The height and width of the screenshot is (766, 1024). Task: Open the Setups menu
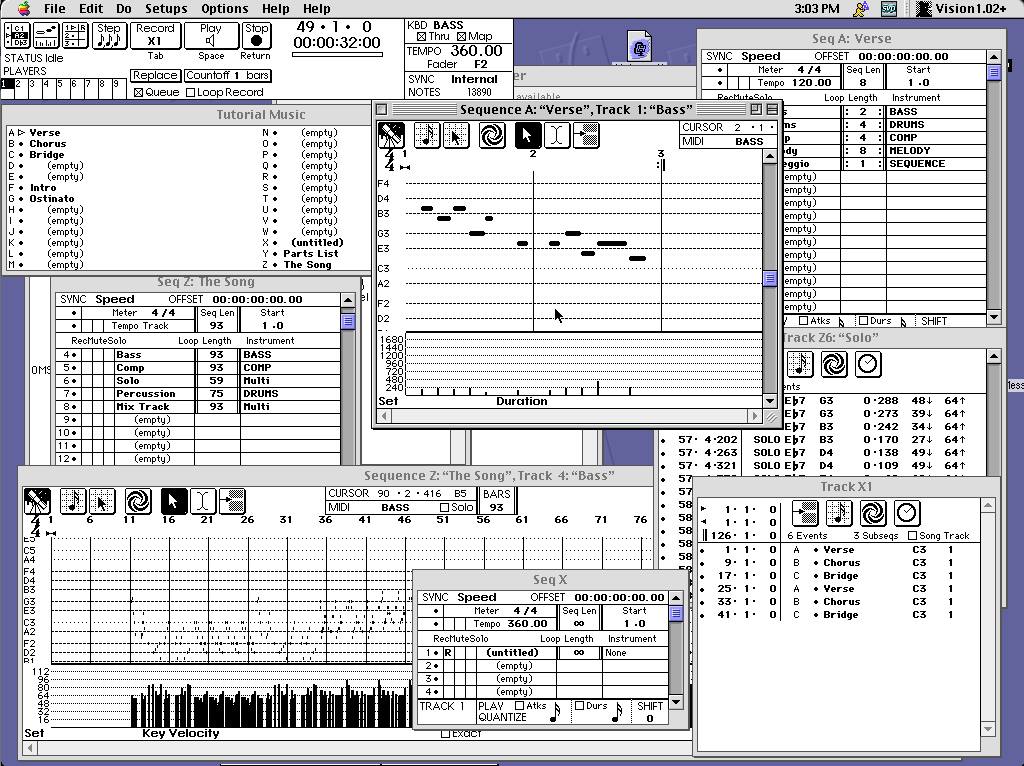pyautogui.click(x=166, y=8)
